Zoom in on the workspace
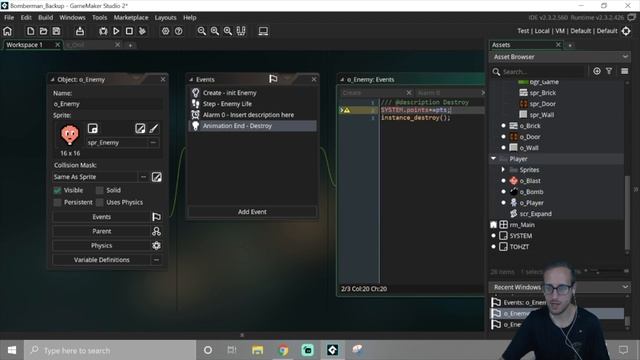 tap(228, 31)
